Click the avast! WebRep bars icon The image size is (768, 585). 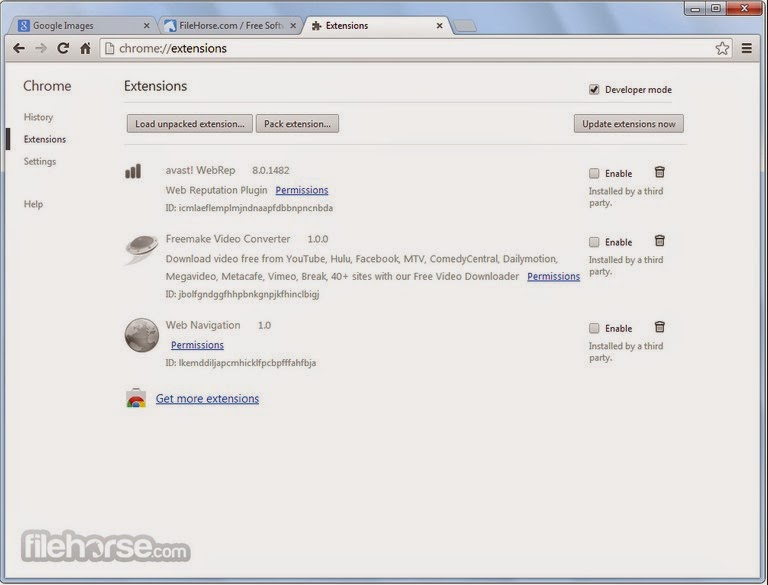[x=133, y=171]
